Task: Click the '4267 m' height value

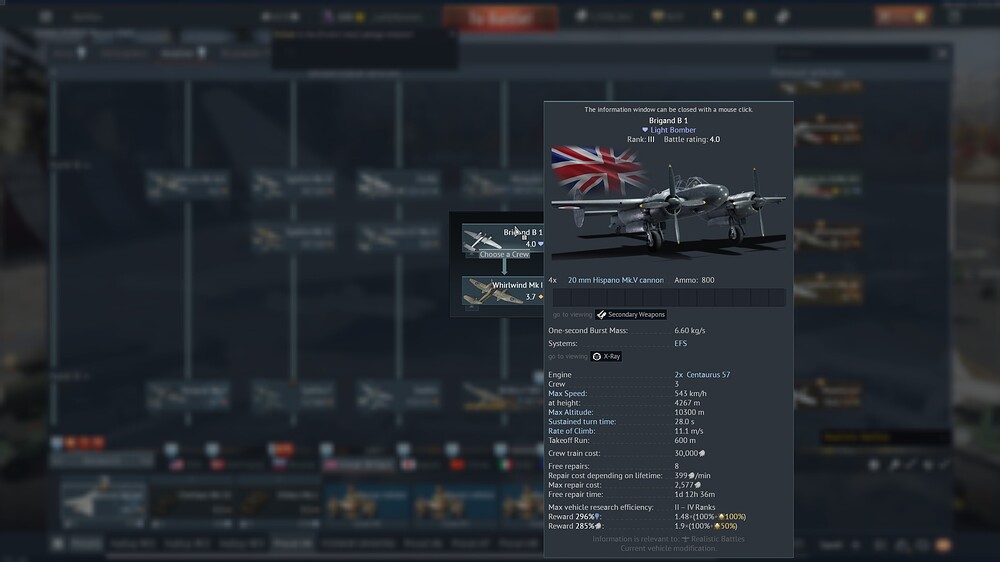Action: click(x=687, y=403)
